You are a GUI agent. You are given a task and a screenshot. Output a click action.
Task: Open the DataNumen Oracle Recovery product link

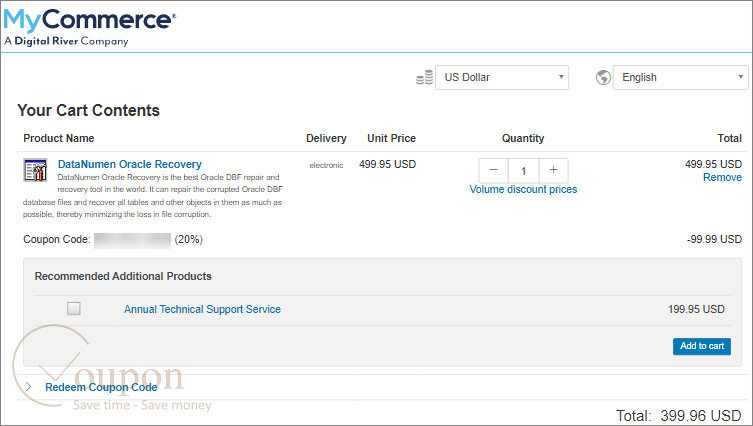[130, 164]
